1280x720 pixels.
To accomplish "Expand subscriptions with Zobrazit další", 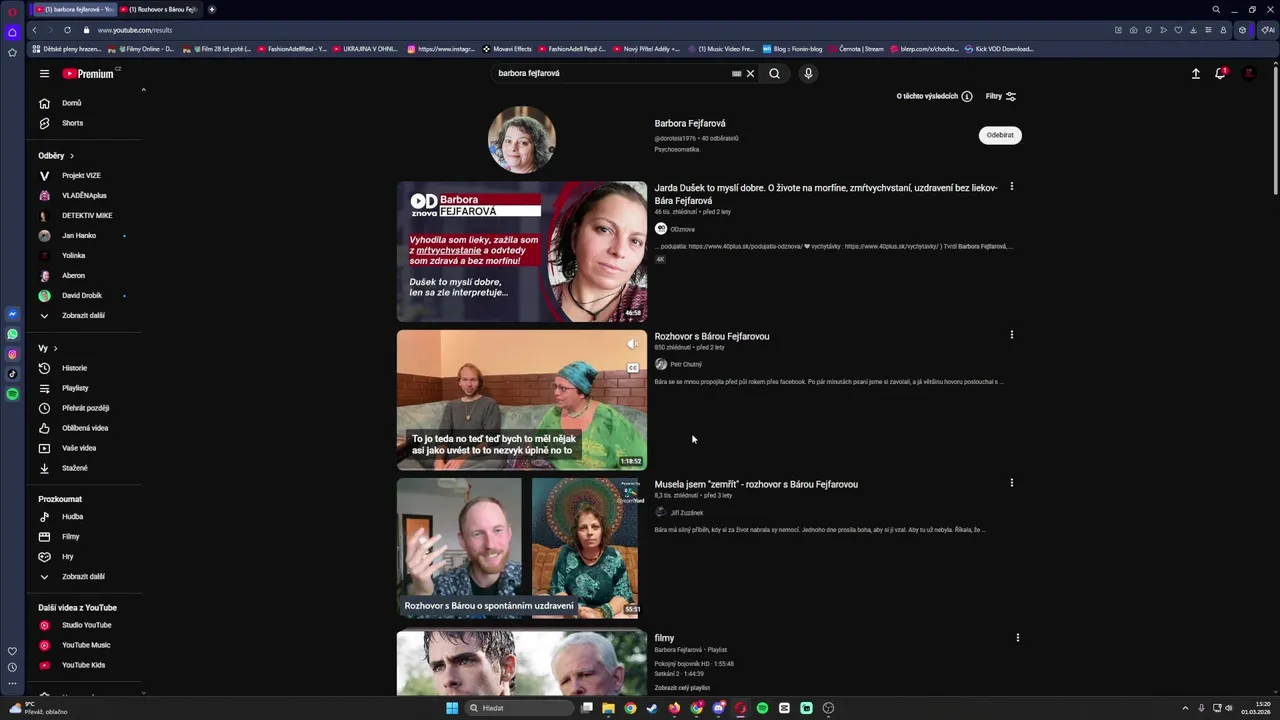I will point(84,316).
